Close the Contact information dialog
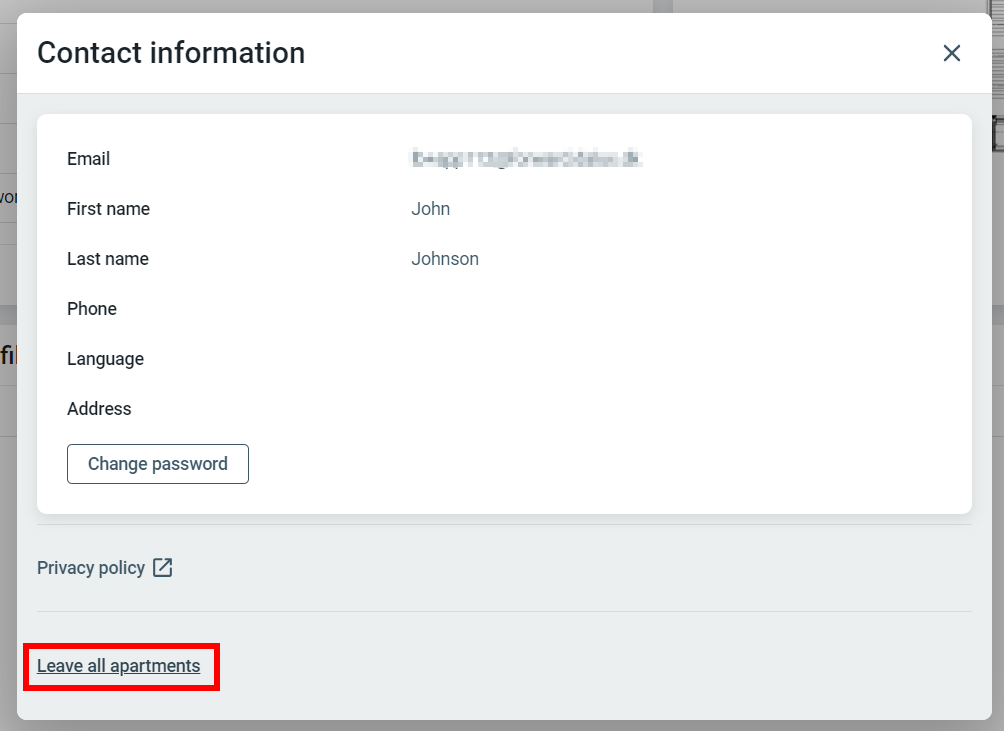Screen dimensions: 1004x731 951,53
